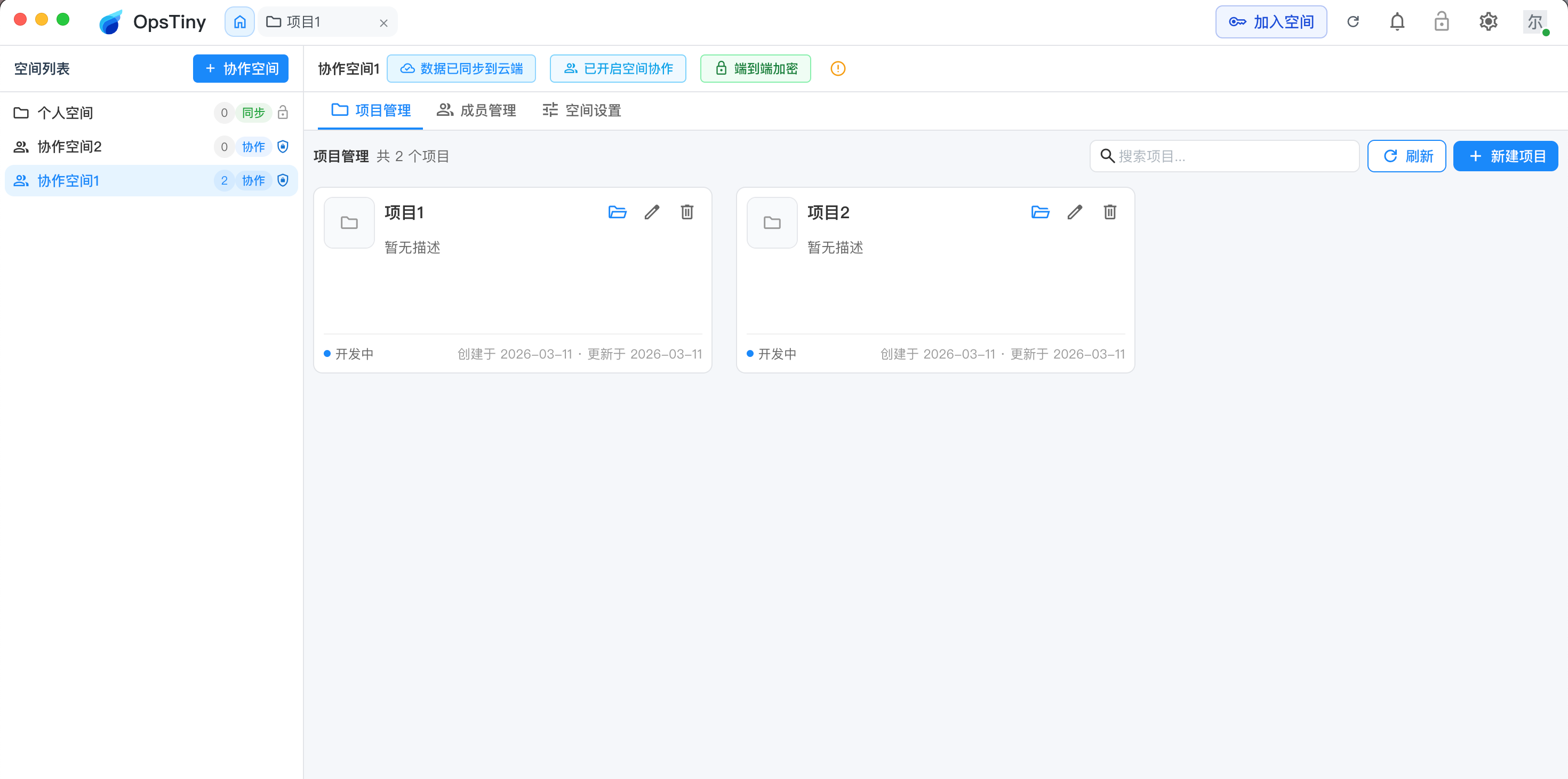Image resolution: width=1568 pixels, height=779 pixels.
Task: Click the 项目1 card title
Action: coord(404,212)
